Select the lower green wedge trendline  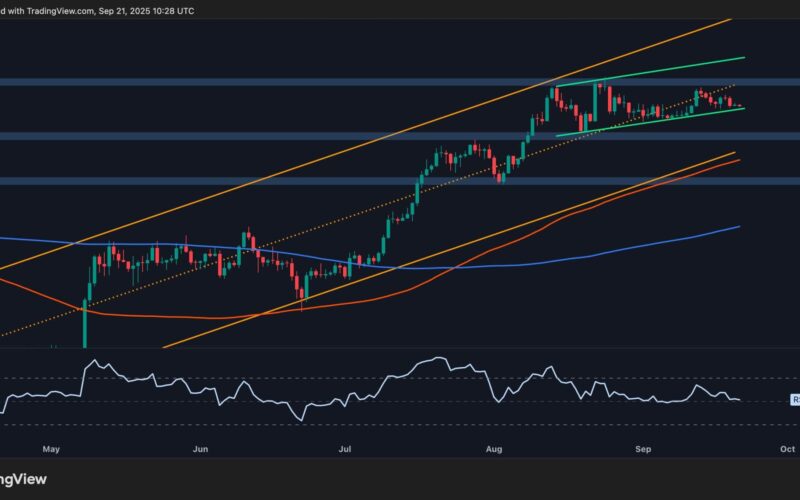[650, 122]
